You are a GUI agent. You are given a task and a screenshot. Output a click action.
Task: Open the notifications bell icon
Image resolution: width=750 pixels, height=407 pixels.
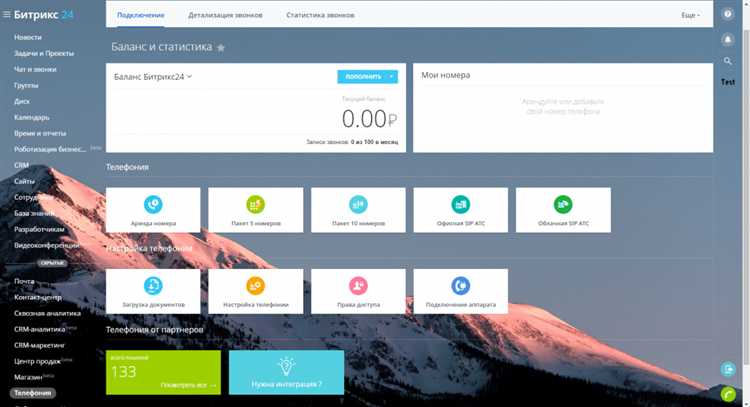coord(728,39)
